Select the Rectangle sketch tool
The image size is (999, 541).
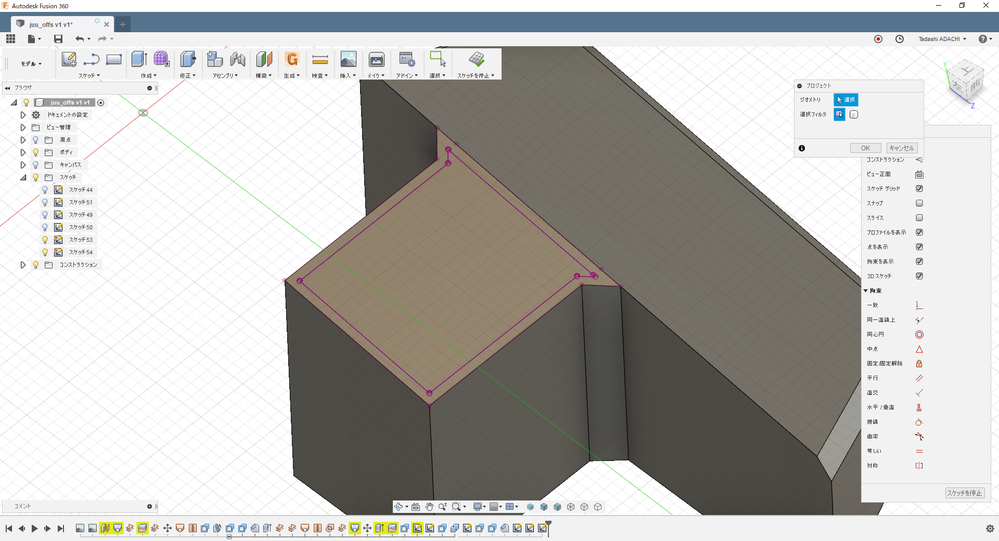[114, 60]
